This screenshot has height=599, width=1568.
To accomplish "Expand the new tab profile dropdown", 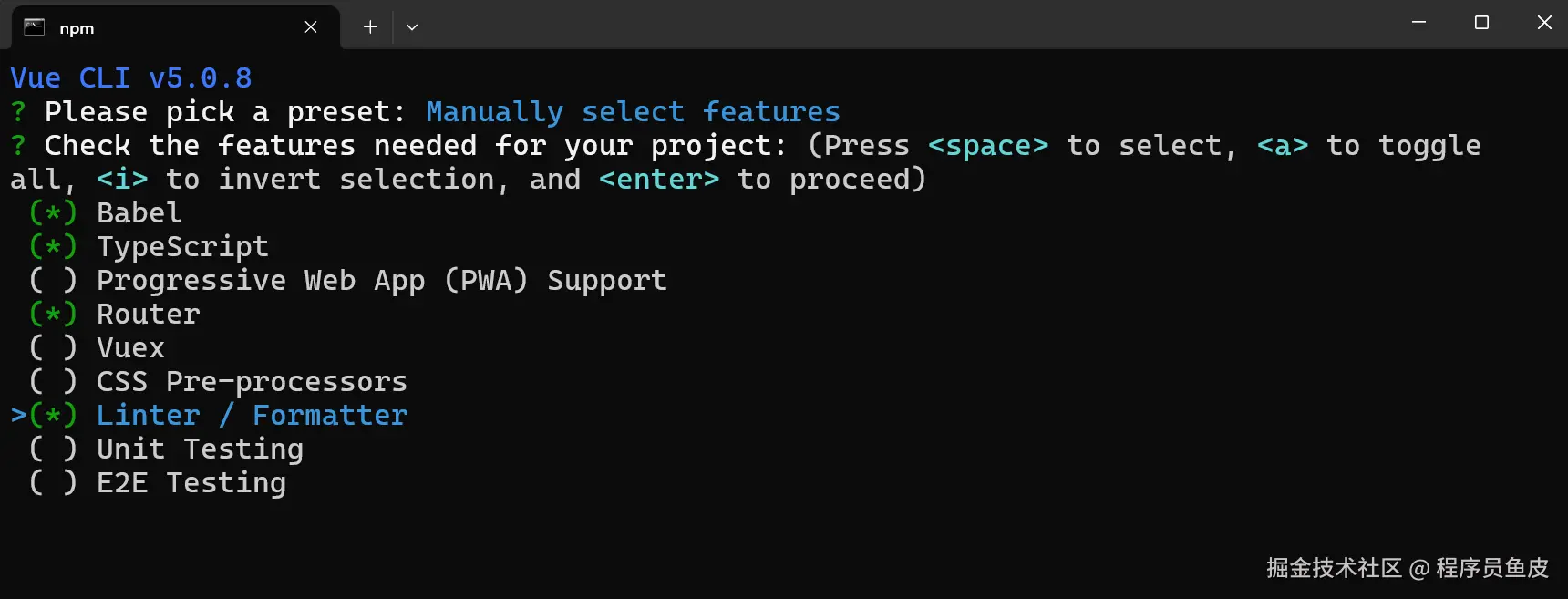I will tap(412, 27).
